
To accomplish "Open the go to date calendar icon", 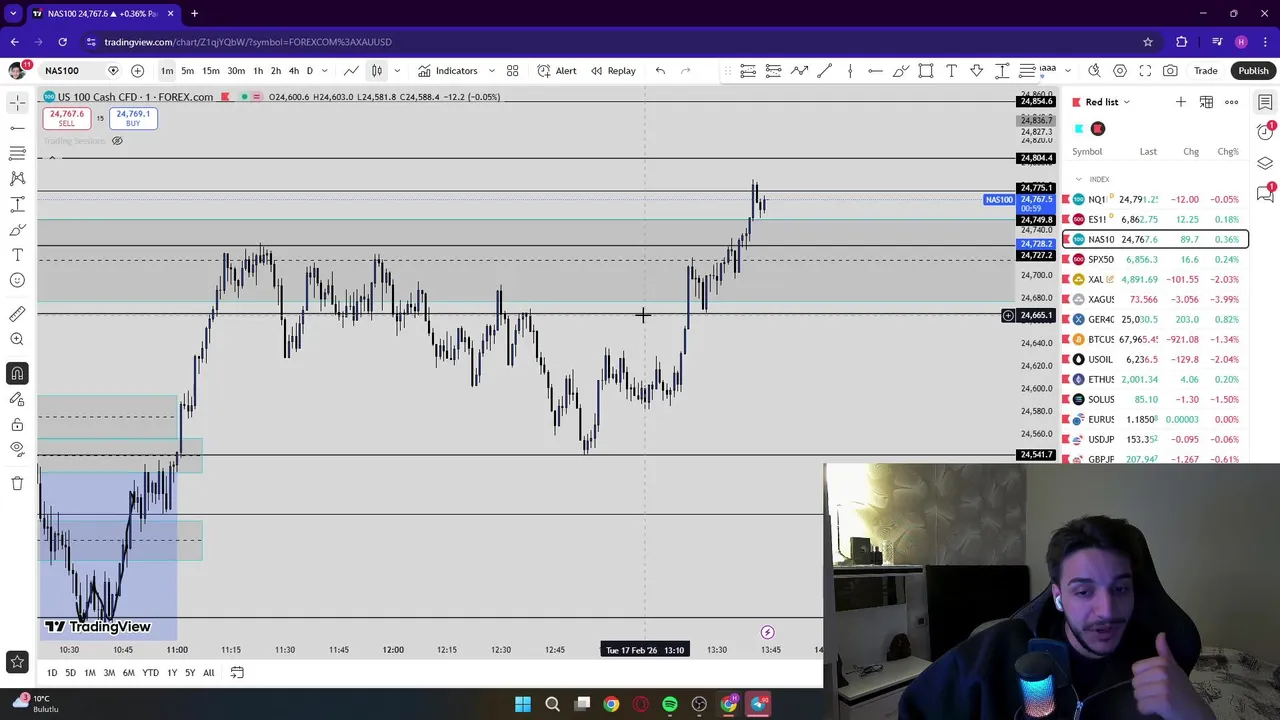I will pos(237,673).
